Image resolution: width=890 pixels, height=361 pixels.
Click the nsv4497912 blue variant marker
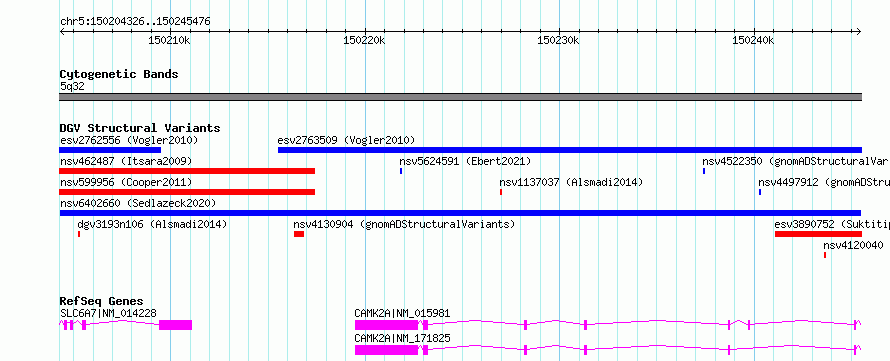(759, 192)
